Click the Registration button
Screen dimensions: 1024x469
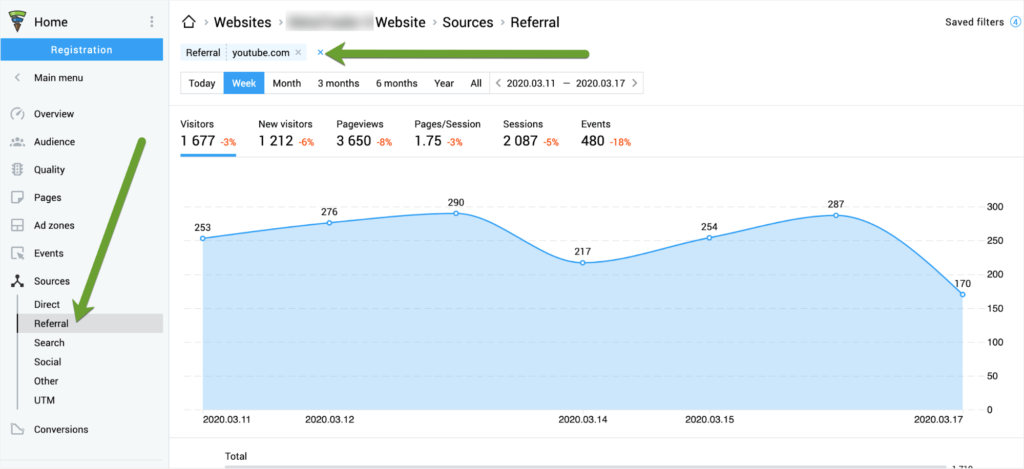[82, 50]
